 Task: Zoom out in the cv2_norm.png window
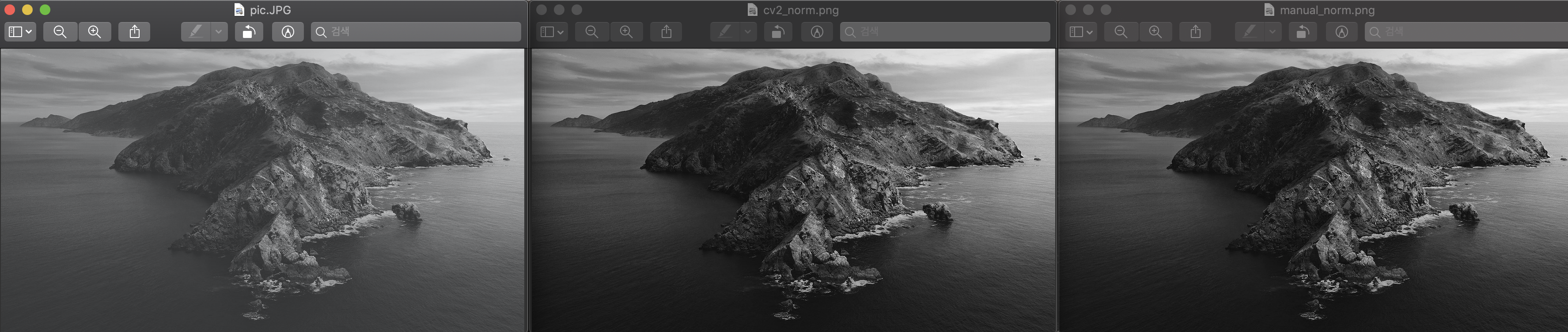[x=591, y=32]
